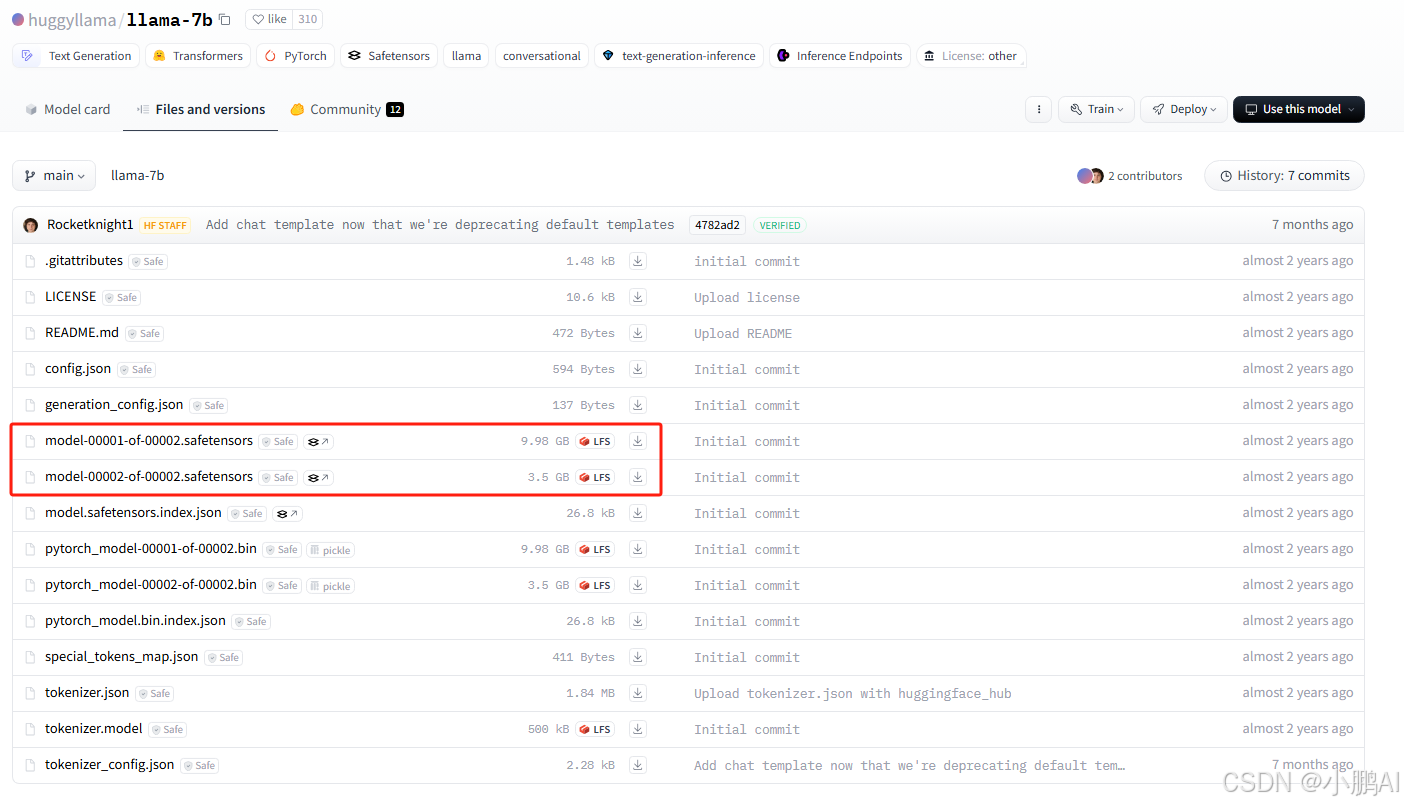Expand the Train dropdown
1404x808 pixels.
(x=1097, y=109)
